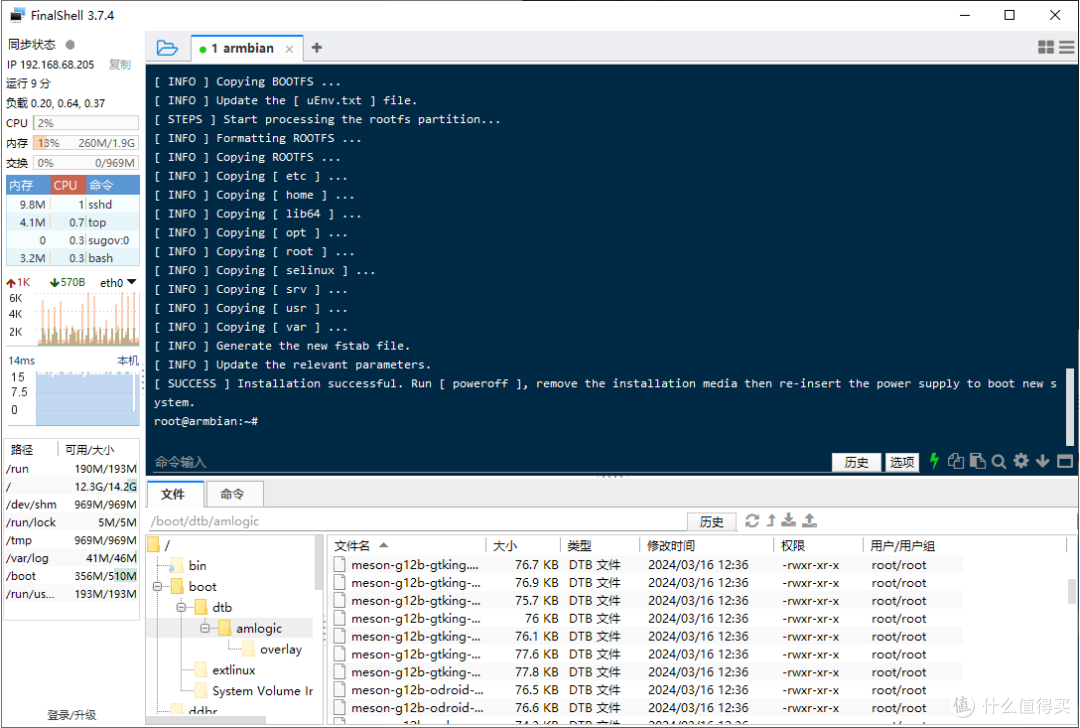Collapse the boot folder in tree
1080x728 pixels.
(x=158, y=587)
